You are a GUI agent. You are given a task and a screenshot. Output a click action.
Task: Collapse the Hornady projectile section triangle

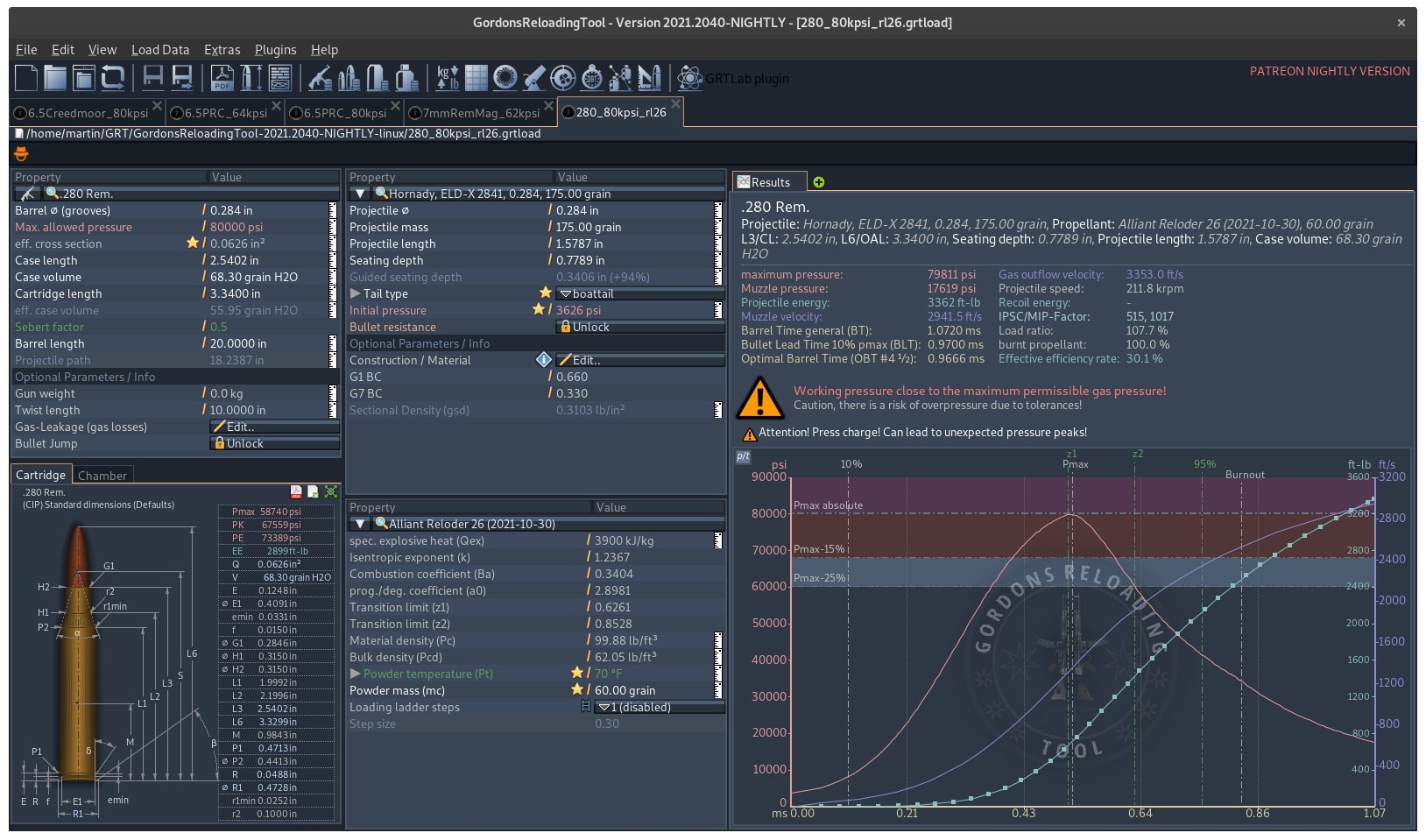pyautogui.click(x=360, y=194)
